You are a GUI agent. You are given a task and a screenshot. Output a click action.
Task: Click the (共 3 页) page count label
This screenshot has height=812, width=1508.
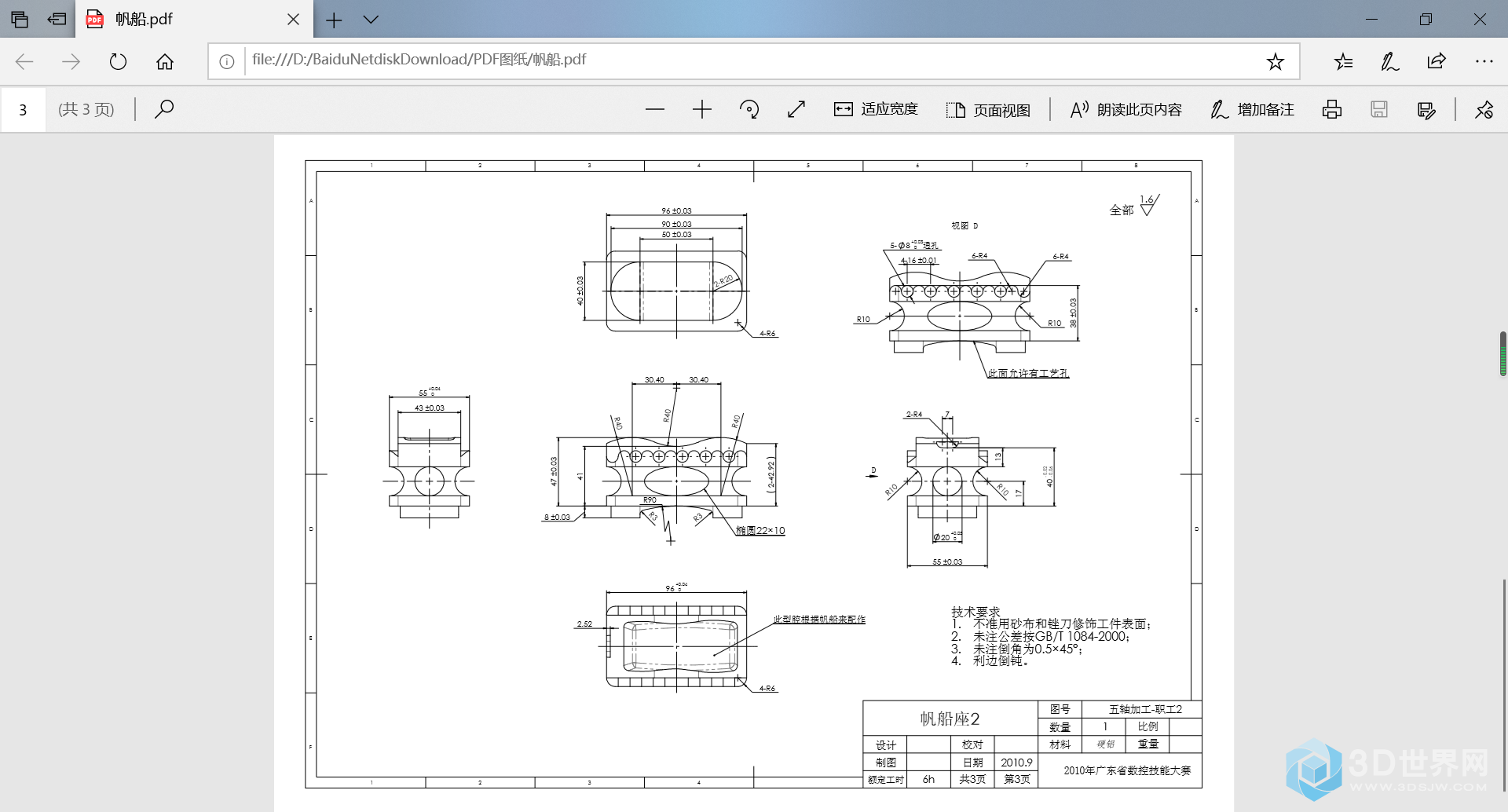(x=86, y=109)
